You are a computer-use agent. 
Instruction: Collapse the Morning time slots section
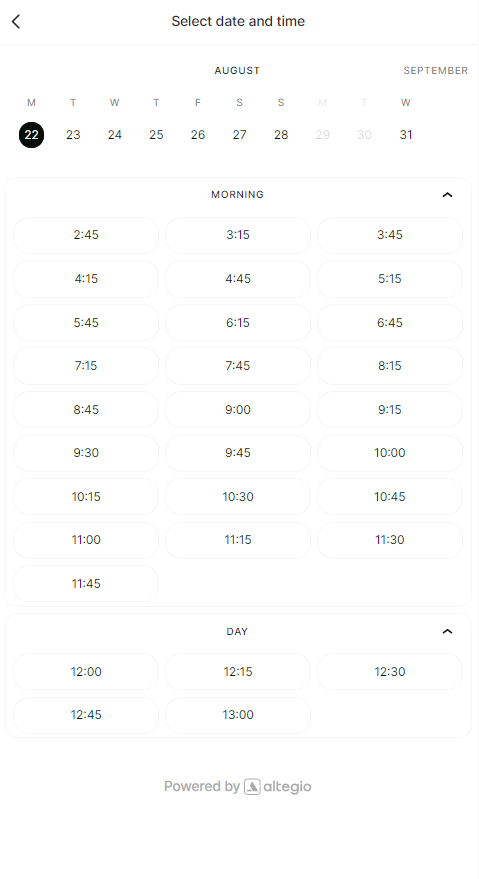tap(447, 195)
